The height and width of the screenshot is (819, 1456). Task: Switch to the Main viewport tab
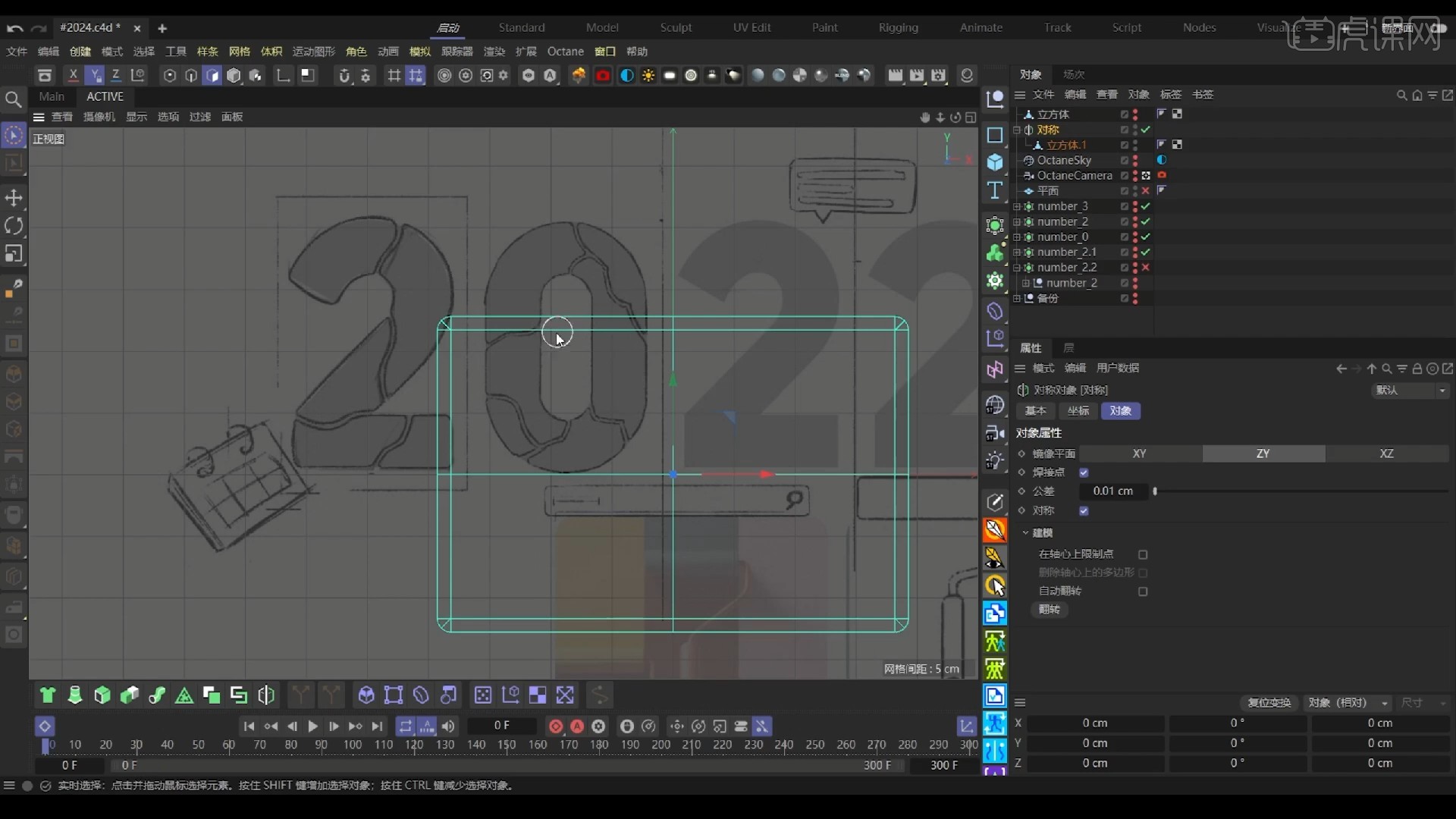[52, 96]
